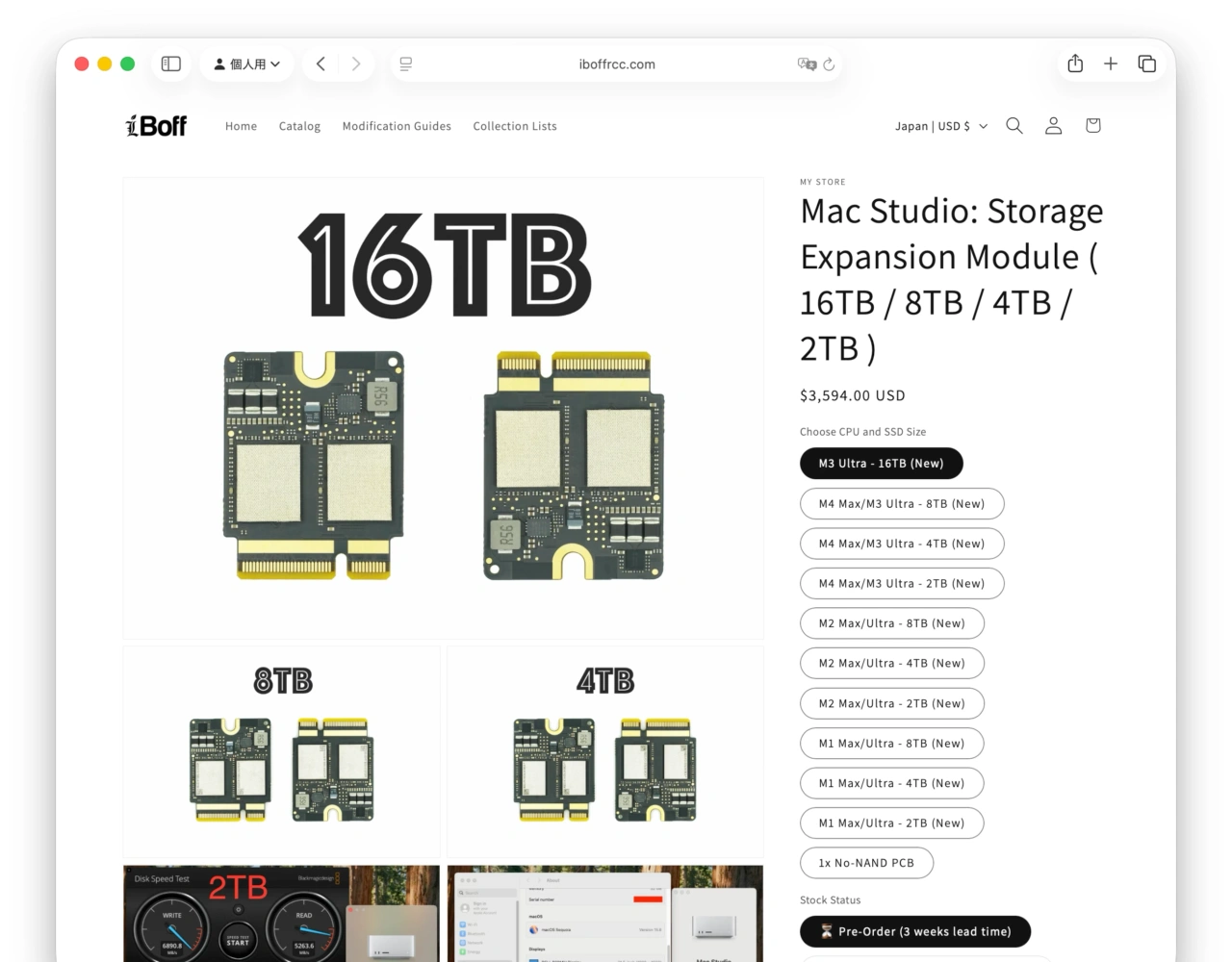The image size is (1232, 962).
Task: Open the 個人用 profile dropdown
Action: tap(246, 63)
